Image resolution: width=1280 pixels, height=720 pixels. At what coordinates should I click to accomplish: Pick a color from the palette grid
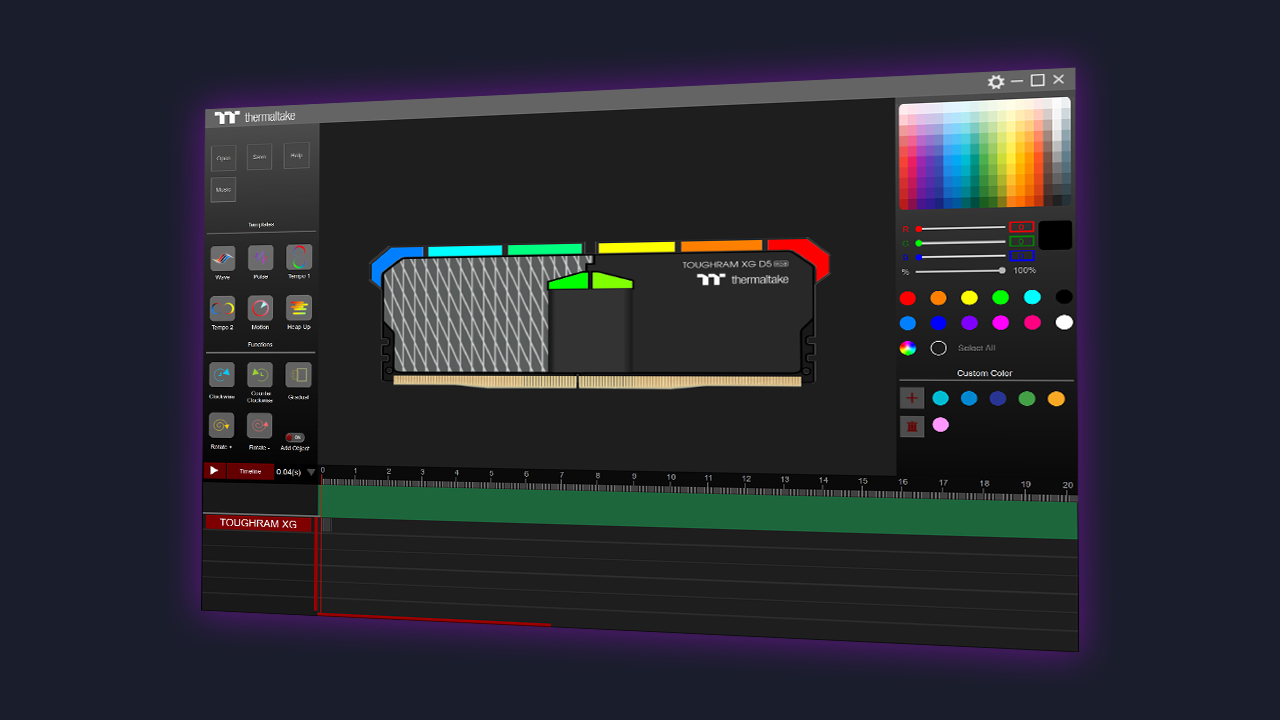(x=985, y=153)
